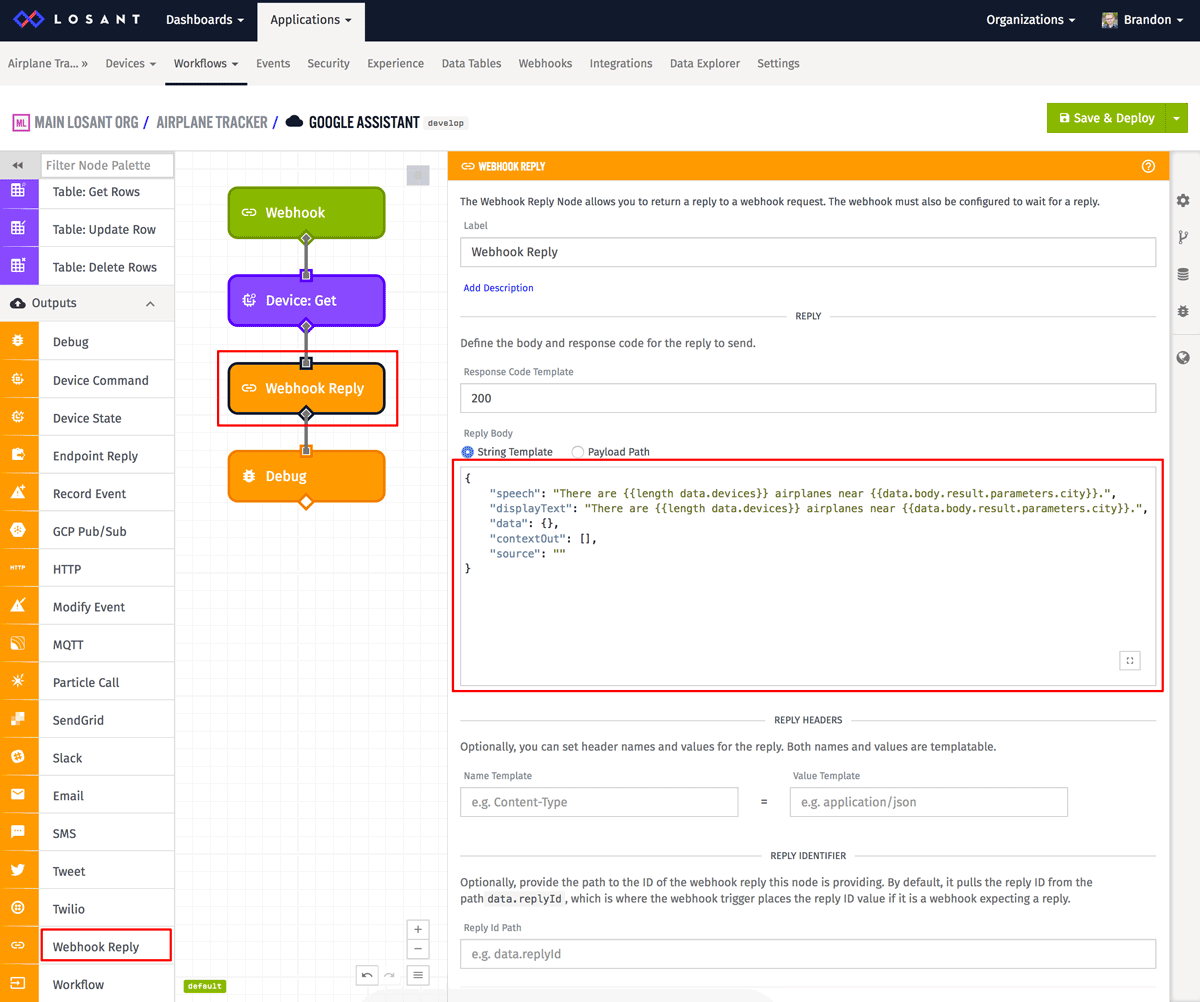Open the workflow storage database icon
The width and height of the screenshot is (1200, 1002).
tap(1184, 273)
